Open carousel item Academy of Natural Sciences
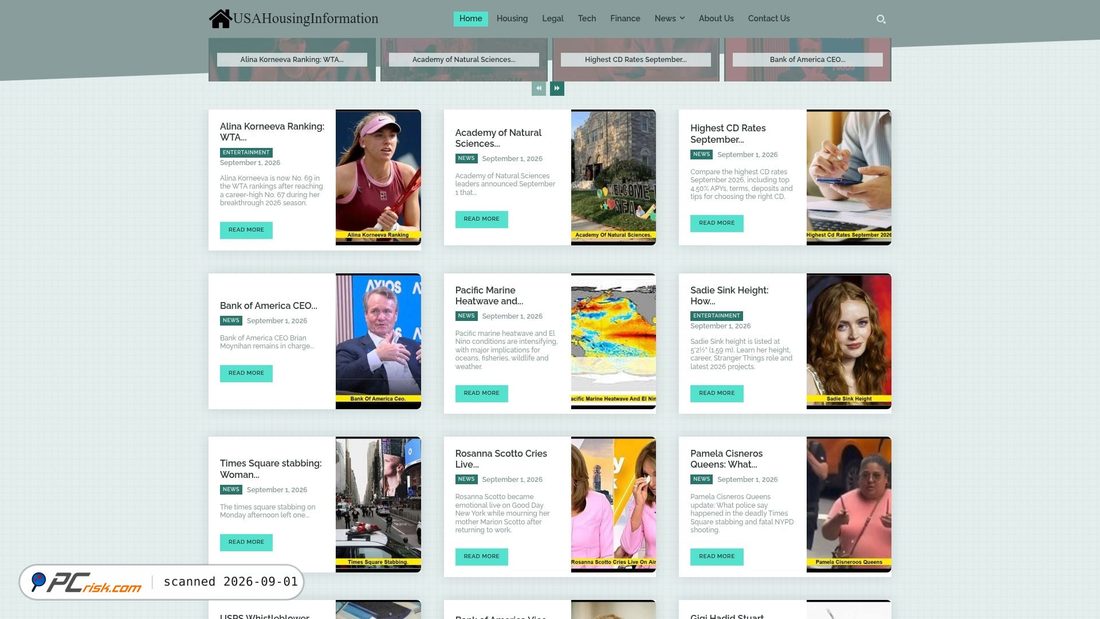Image resolution: width=1100 pixels, height=619 pixels. [x=464, y=60]
